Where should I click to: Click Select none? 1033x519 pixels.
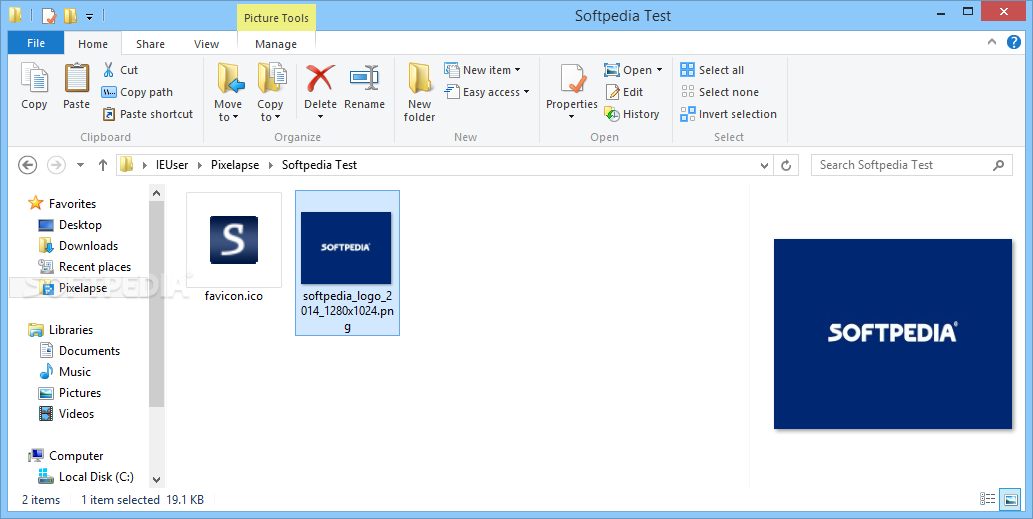719,92
